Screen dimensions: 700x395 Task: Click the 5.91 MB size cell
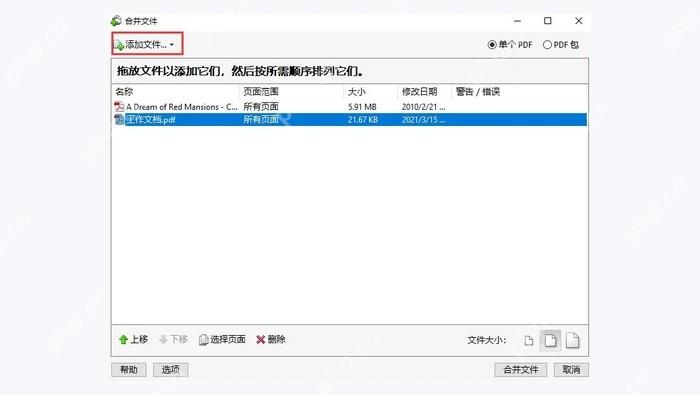[x=362, y=107]
